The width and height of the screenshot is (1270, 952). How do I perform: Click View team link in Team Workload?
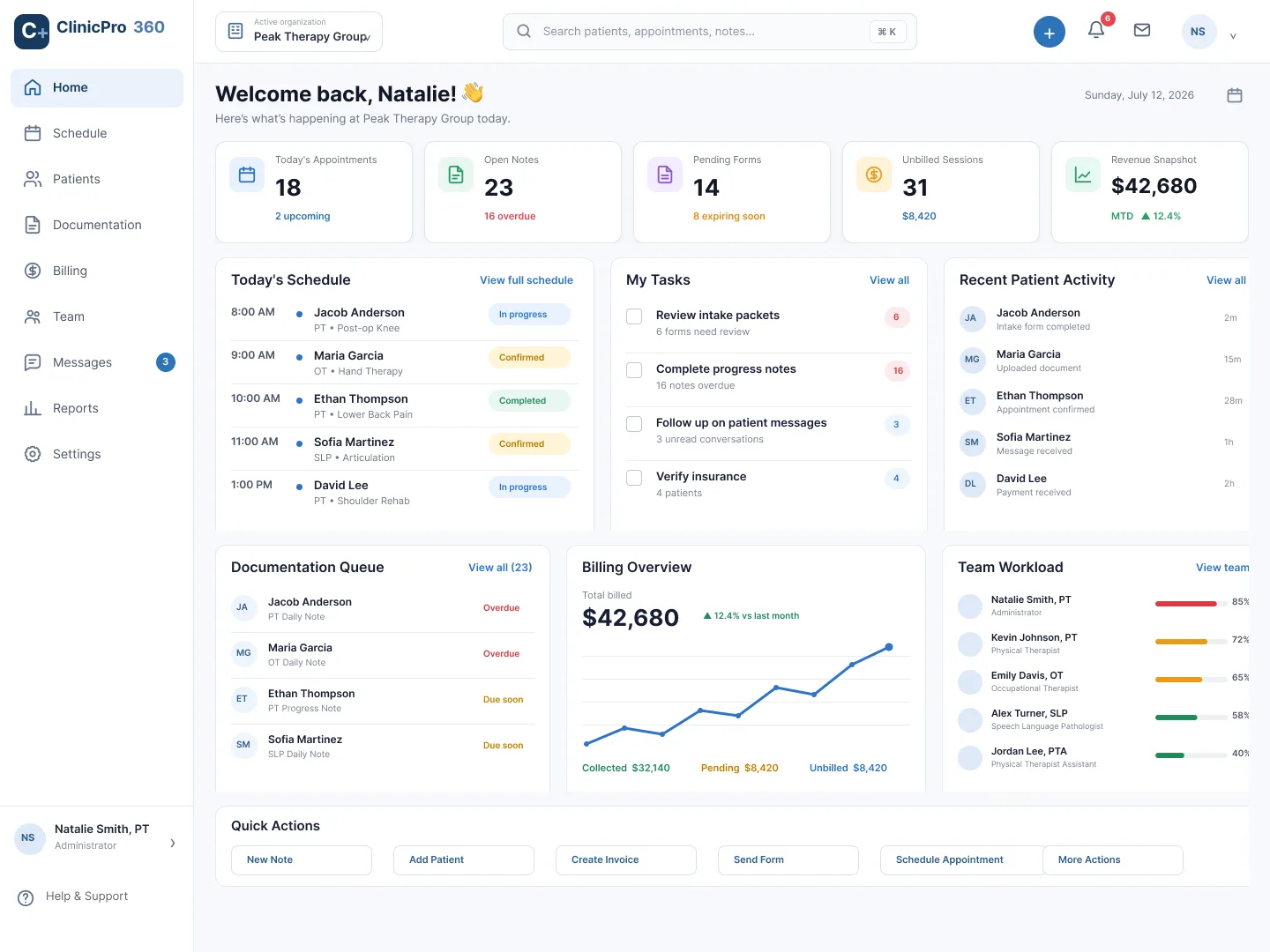coord(1222,568)
